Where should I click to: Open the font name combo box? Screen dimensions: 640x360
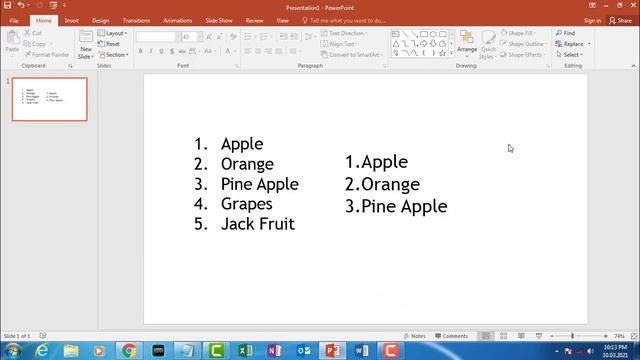pyautogui.click(x=158, y=37)
